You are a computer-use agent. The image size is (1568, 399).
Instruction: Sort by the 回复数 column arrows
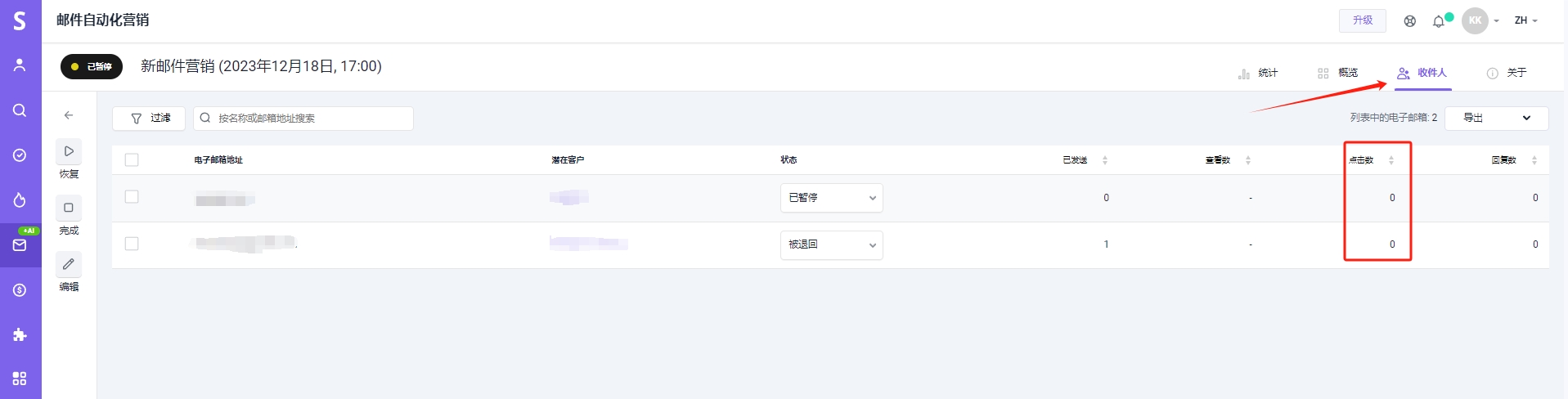pos(1534,160)
